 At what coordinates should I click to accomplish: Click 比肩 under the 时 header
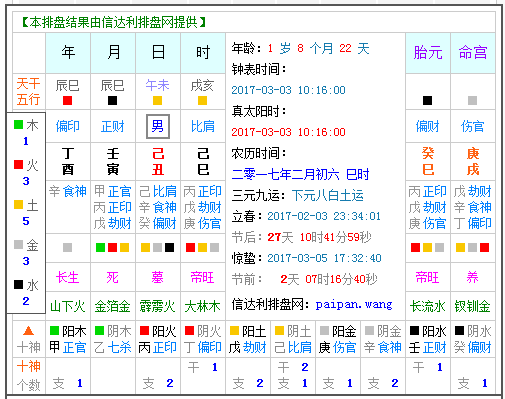[203, 126]
